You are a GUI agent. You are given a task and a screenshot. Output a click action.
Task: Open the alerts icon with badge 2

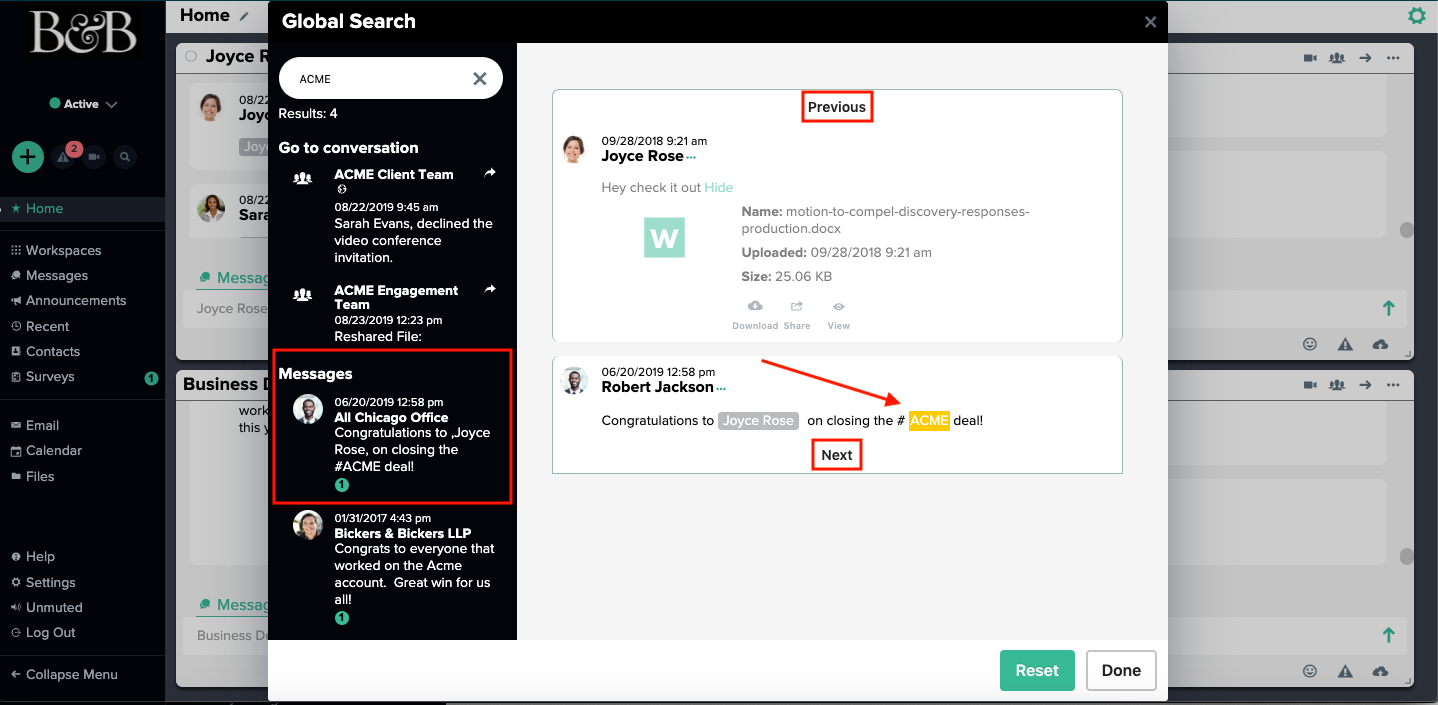66,156
